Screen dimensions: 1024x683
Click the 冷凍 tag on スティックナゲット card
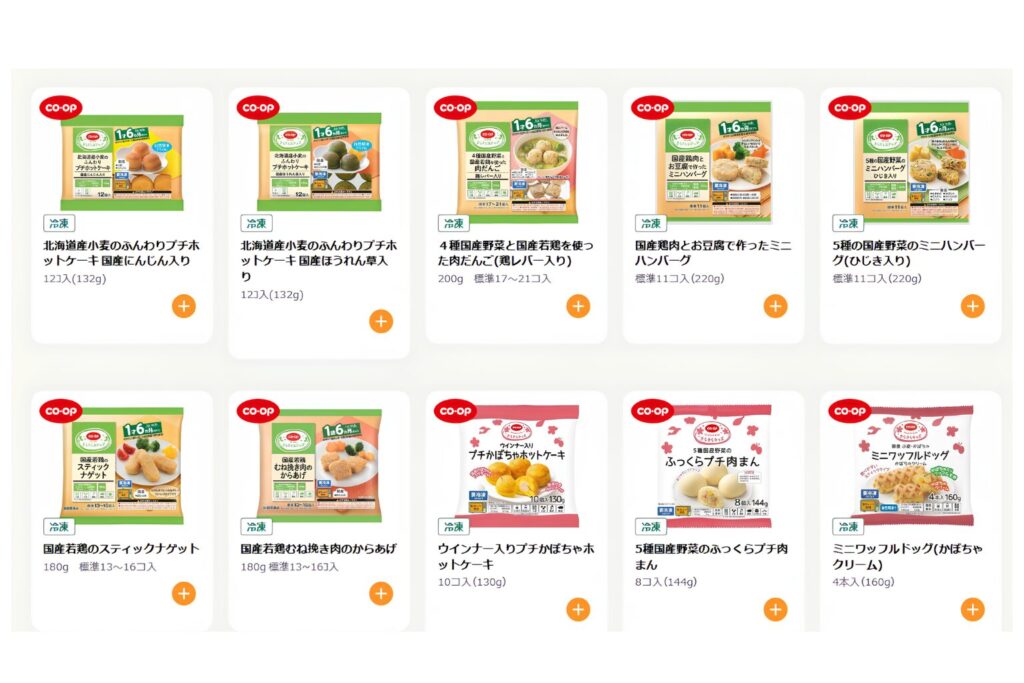tap(59, 526)
